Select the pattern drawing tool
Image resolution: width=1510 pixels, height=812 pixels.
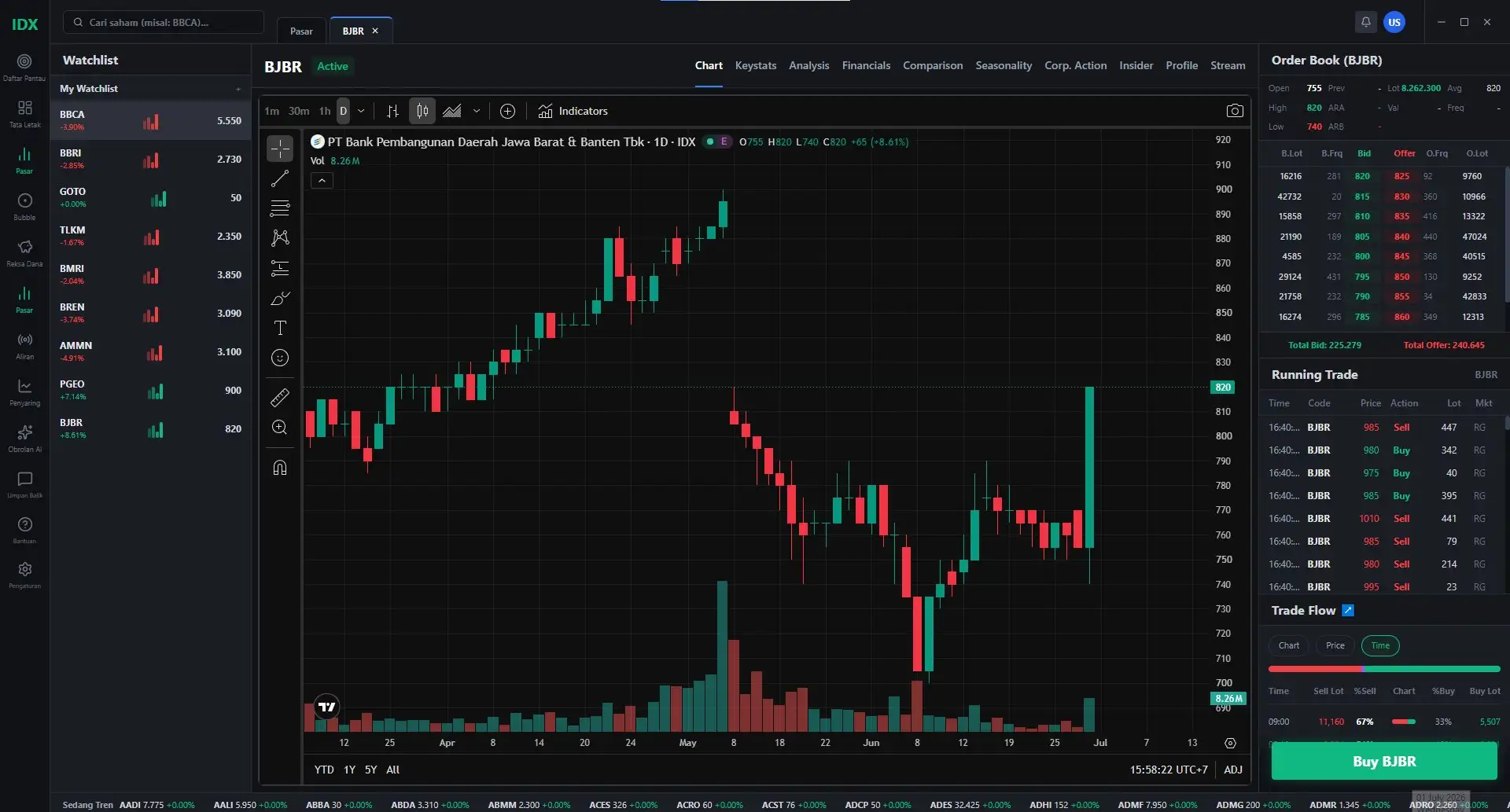pyautogui.click(x=280, y=237)
